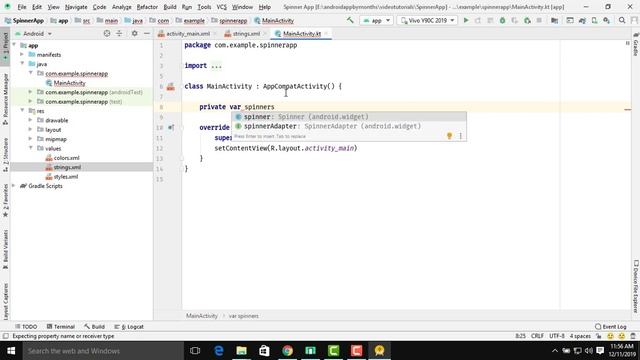Click the override gutter icon on line 10
This screenshot has height=360, width=640.
tap(171, 127)
